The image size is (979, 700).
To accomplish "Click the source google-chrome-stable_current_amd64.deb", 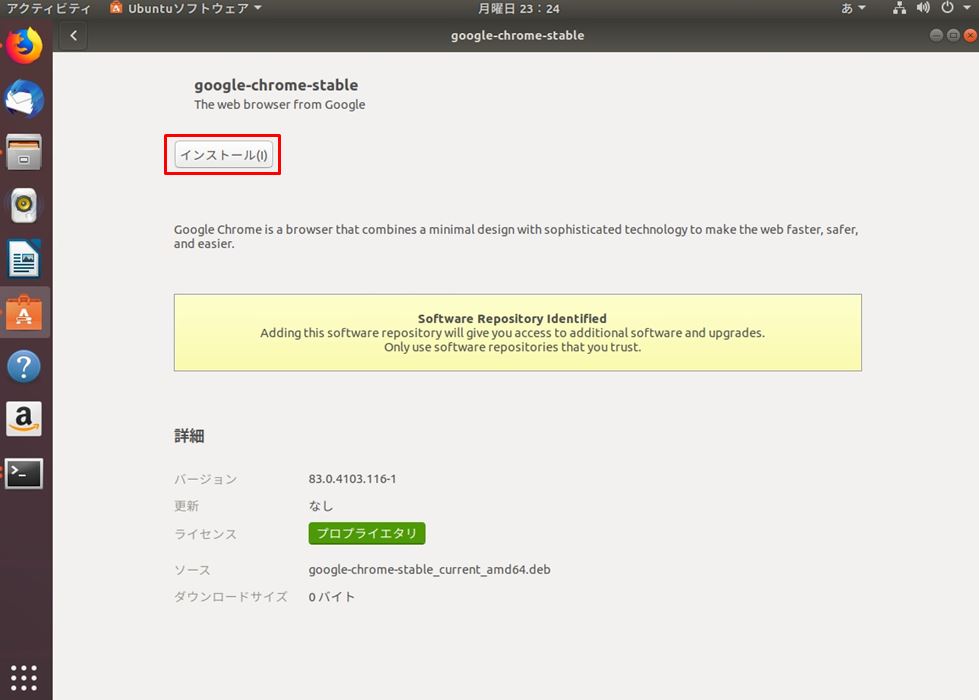I will click(430, 569).
